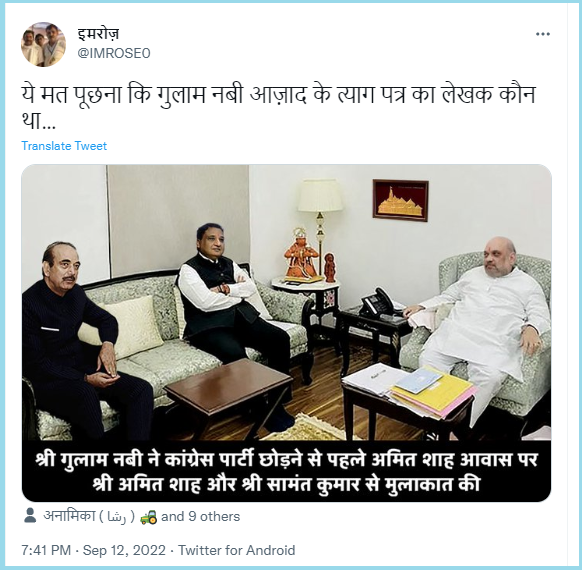582x570 pixels.
Task: Open tagged user अनामिका name
Action: point(89,516)
